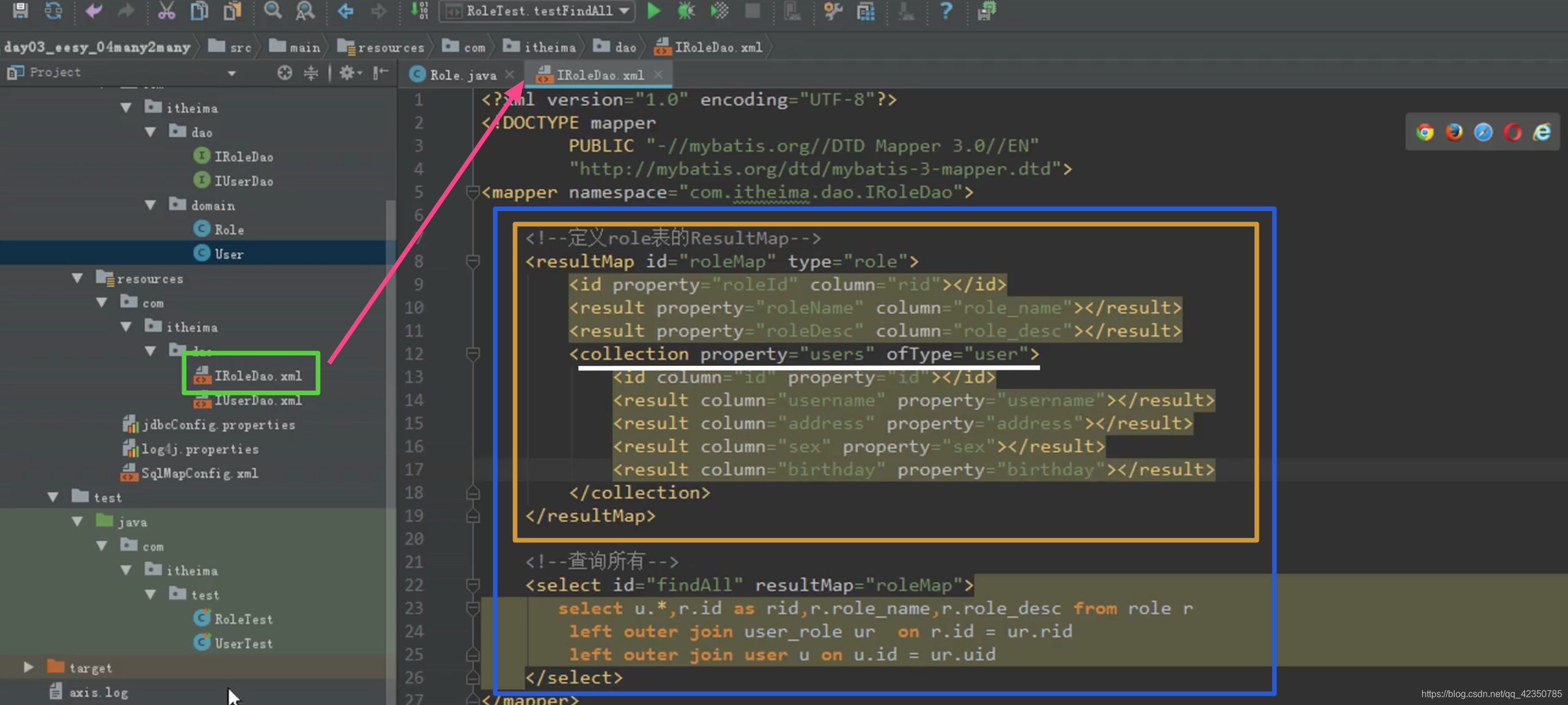1568x705 pixels.
Task: Click the Help question mark icon
Action: [x=946, y=10]
